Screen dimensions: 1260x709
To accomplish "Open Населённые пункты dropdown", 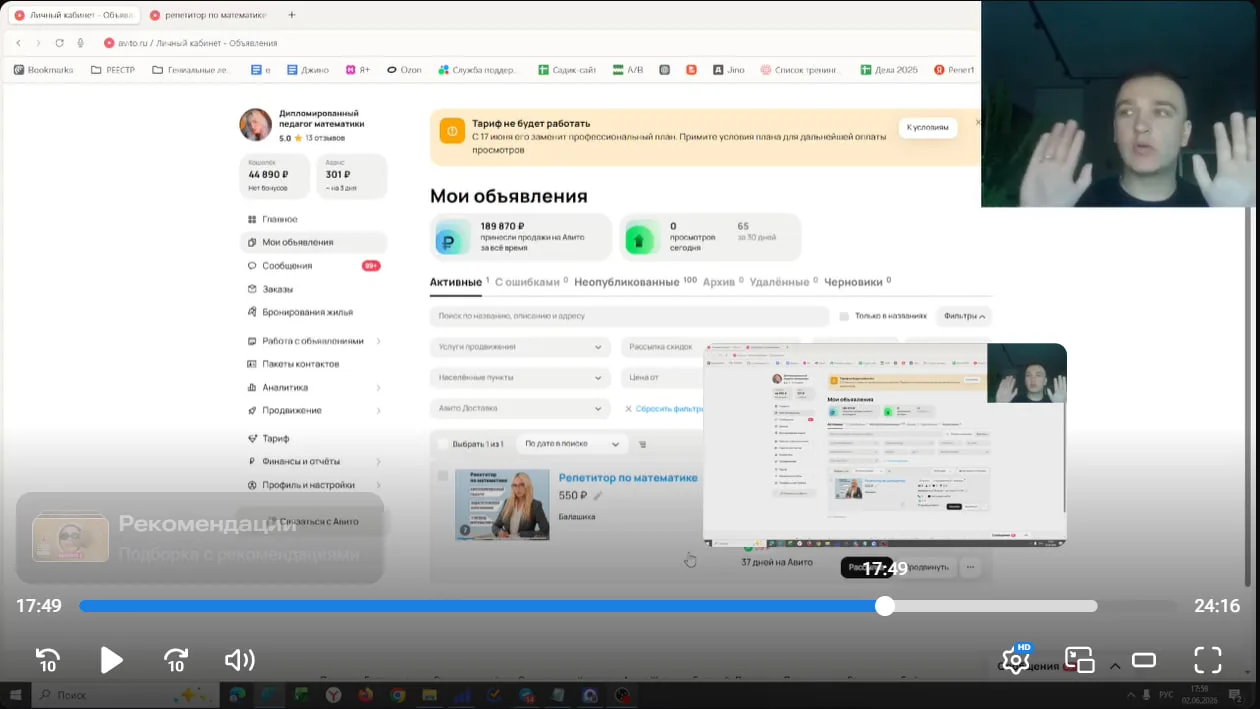I will click(x=520, y=378).
